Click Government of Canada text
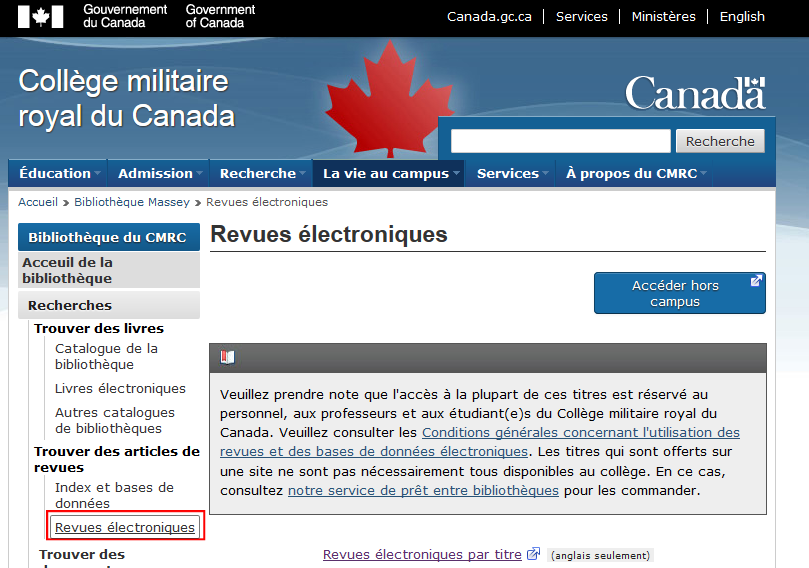The height and width of the screenshot is (568, 809). coord(220,16)
